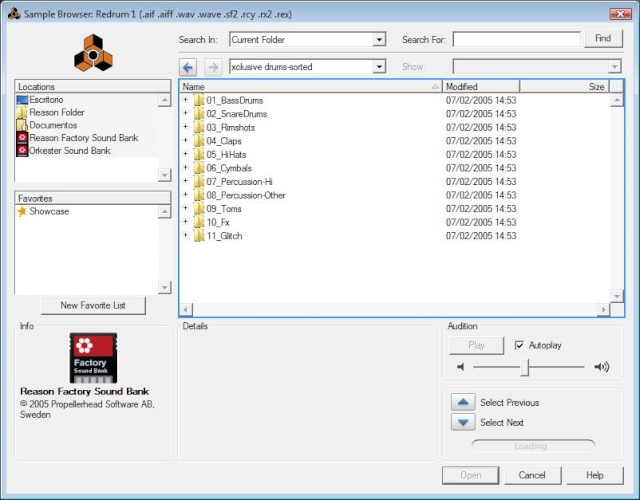Expand the 07_Percussion-Hi folder
The width and height of the screenshot is (640, 500).
[x=185, y=181]
